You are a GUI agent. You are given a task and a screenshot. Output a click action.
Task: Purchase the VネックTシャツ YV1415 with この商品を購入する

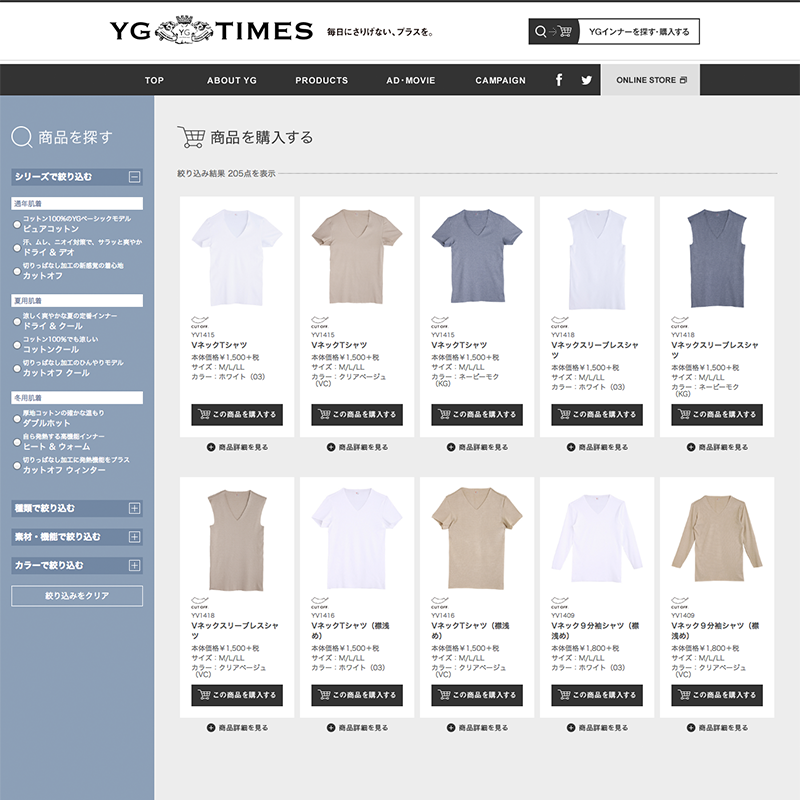pos(238,414)
